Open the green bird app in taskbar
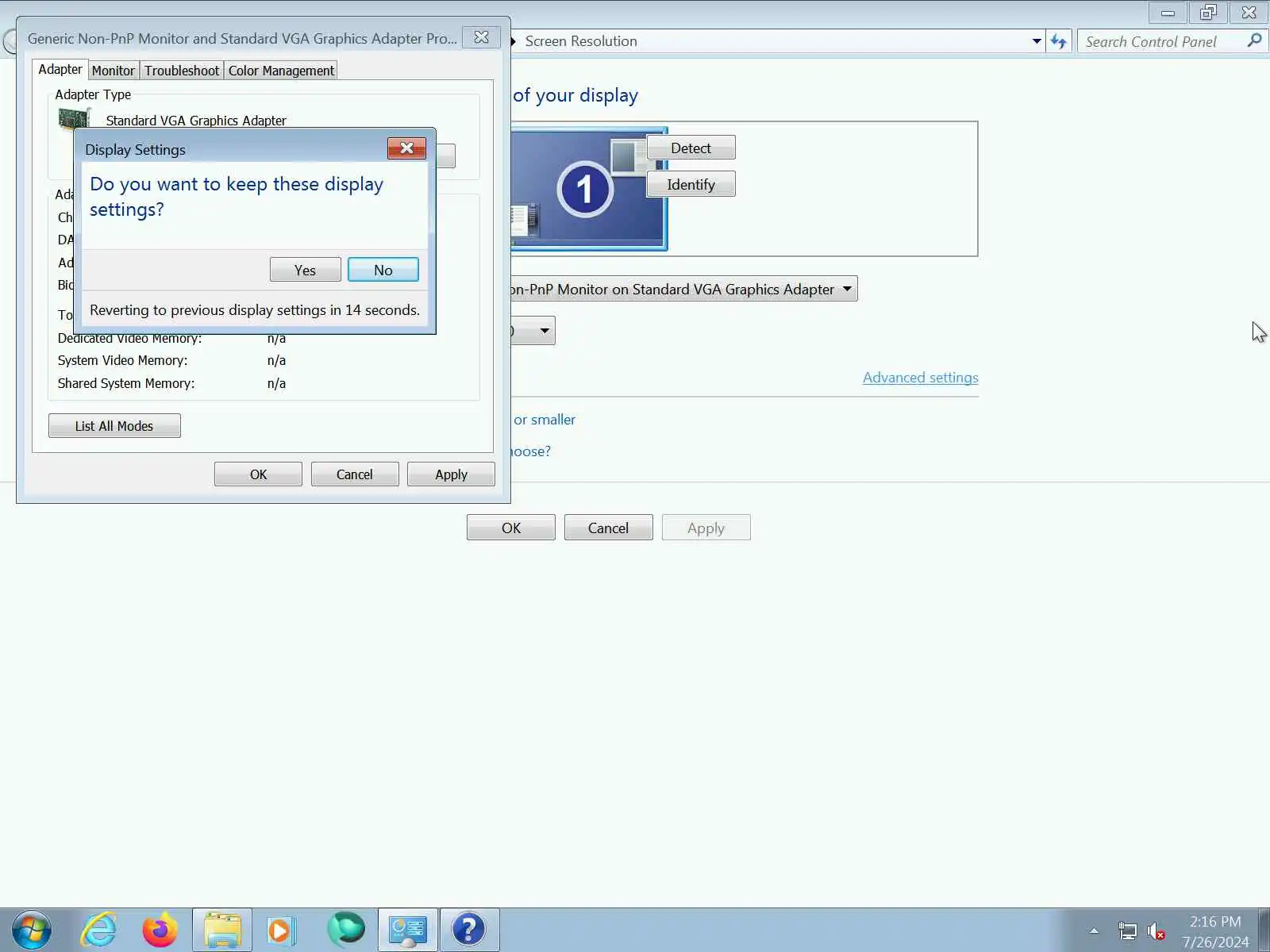1270x952 pixels. [x=346, y=930]
